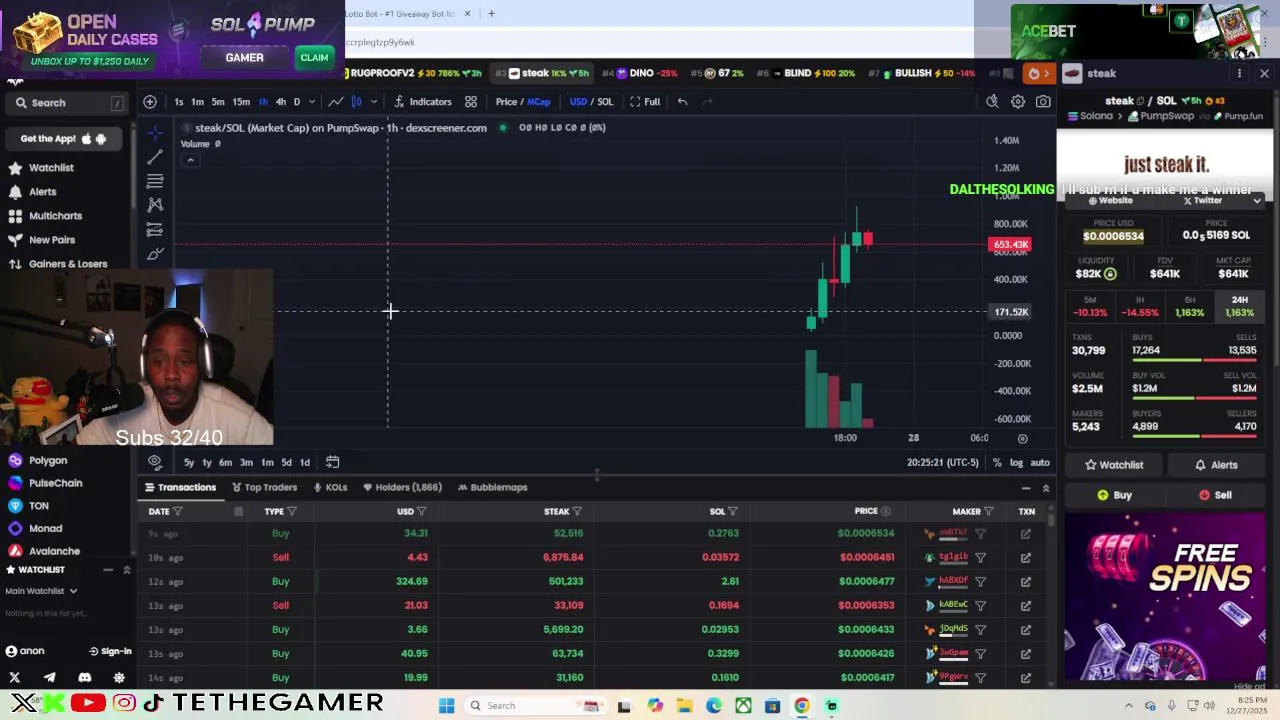The image size is (1280, 720).
Task: Switch chart to MCap mode
Action: tap(539, 102)
